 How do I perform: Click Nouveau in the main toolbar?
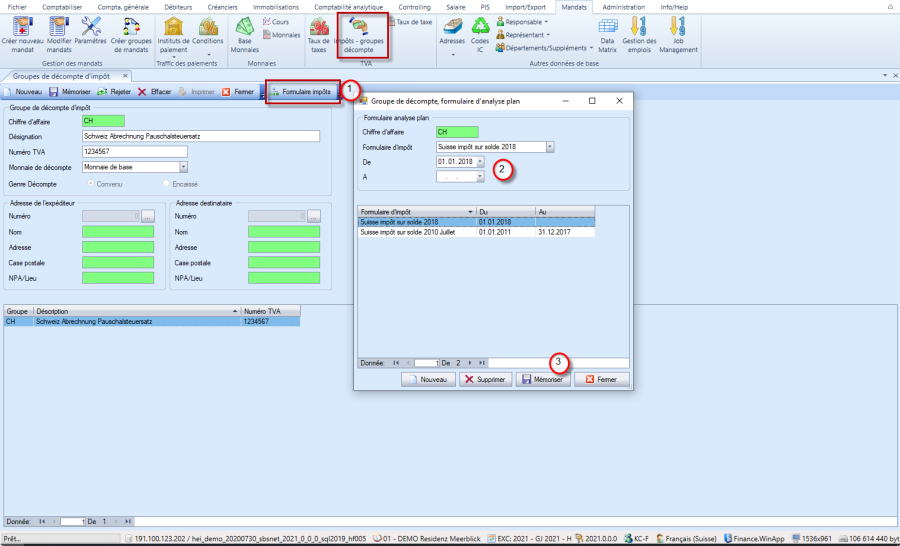[x=23, y=92]
